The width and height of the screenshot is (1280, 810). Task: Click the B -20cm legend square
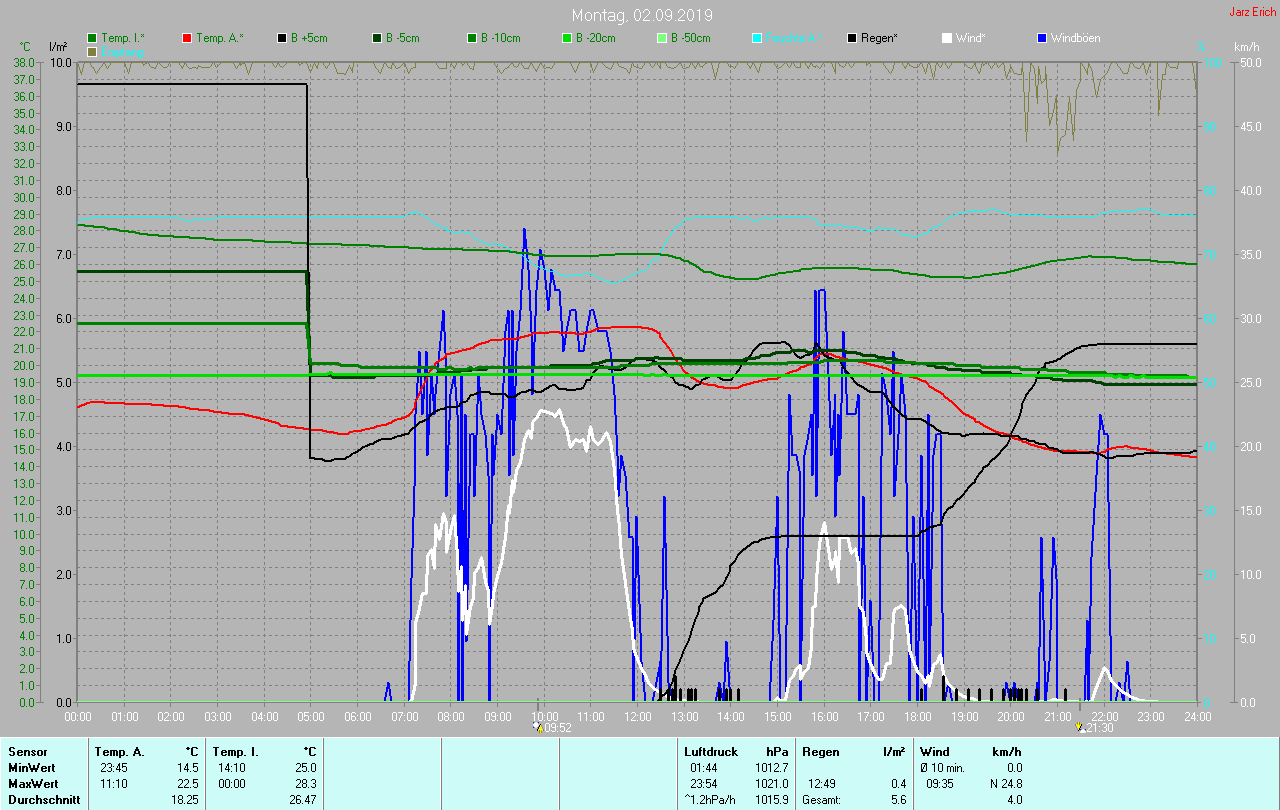[x=567, y=38]
